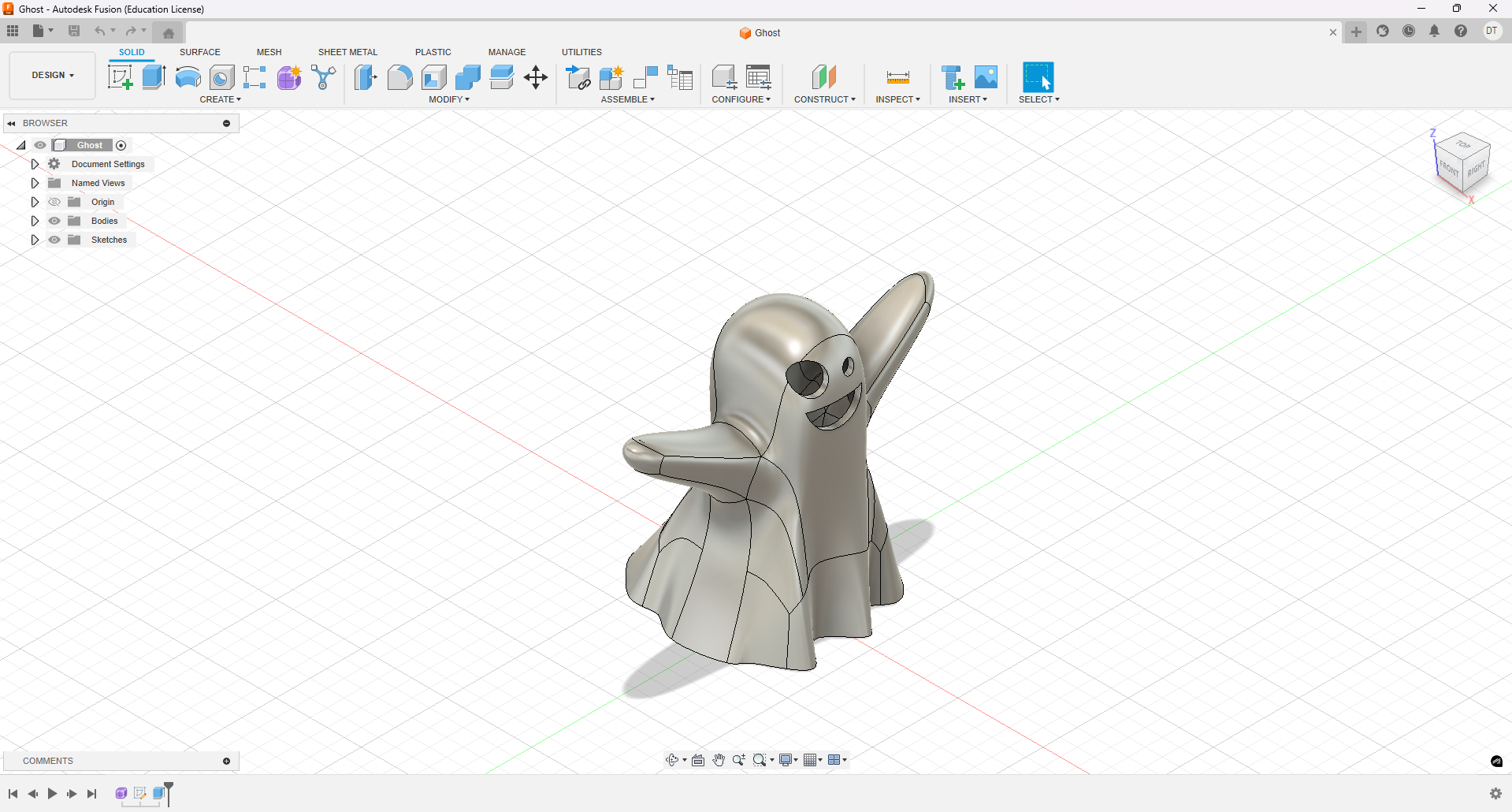Image resolution: width=1512 pixels, height=812 pixels.
Task: Open the Measure tool under Inspect
Action: [x=897, y=76]
